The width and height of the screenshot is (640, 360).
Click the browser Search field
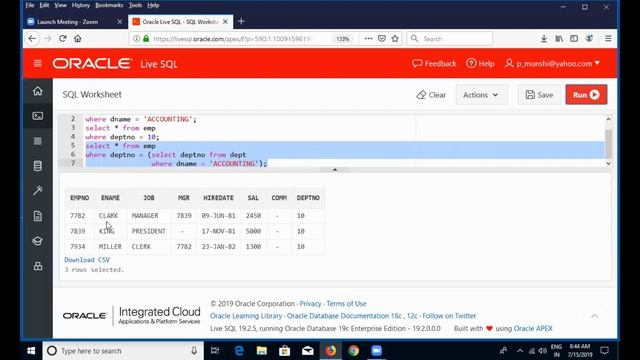pyautogui.click(x=450, y=39)
